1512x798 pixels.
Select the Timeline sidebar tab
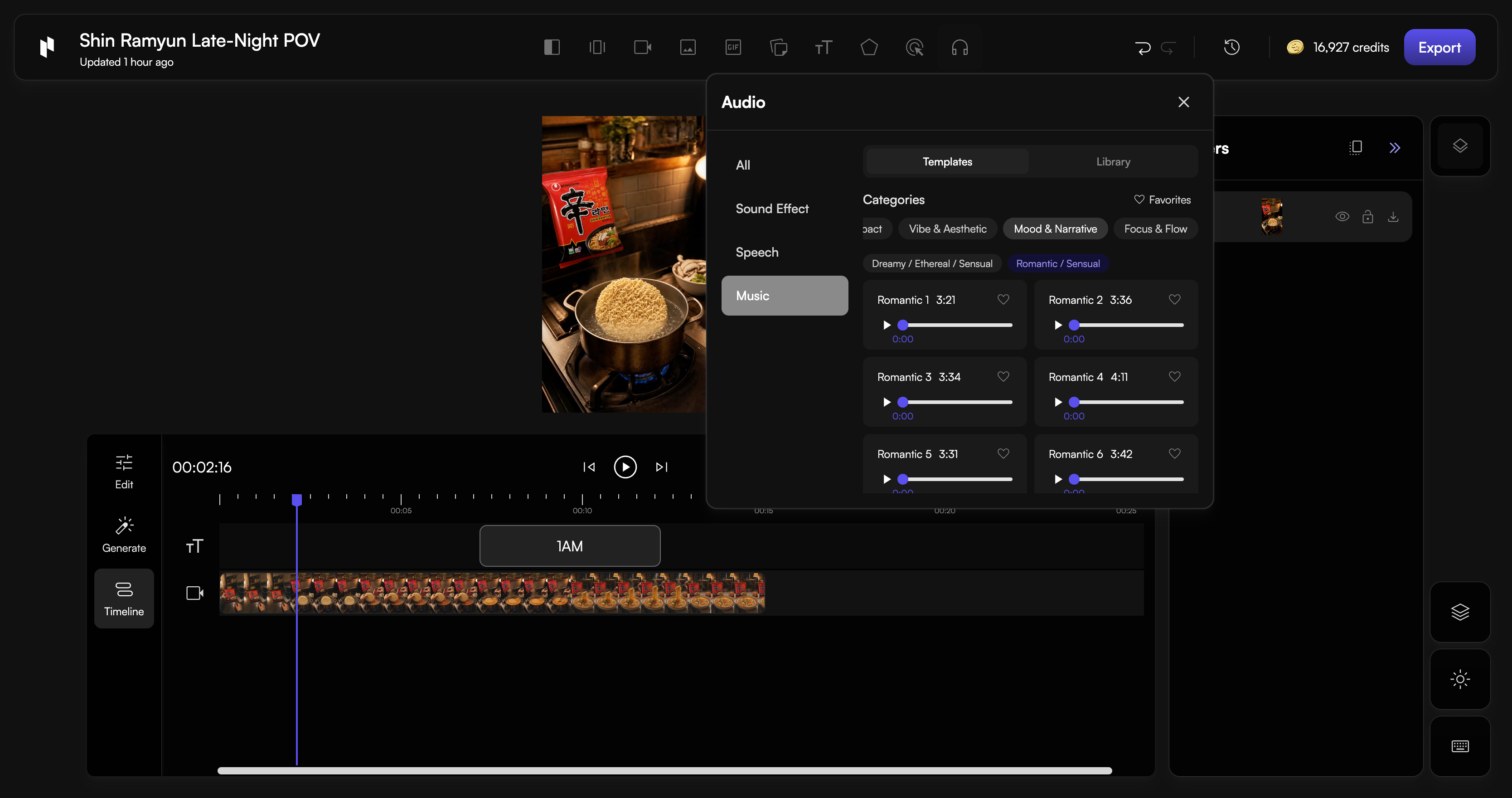click(124, 598)
